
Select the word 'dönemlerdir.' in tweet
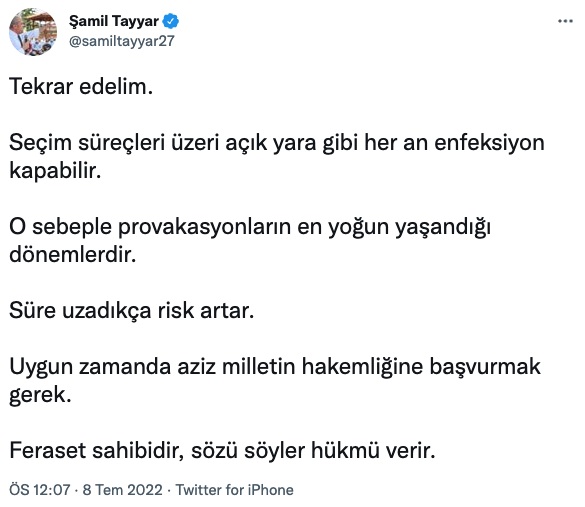[73, 255]
